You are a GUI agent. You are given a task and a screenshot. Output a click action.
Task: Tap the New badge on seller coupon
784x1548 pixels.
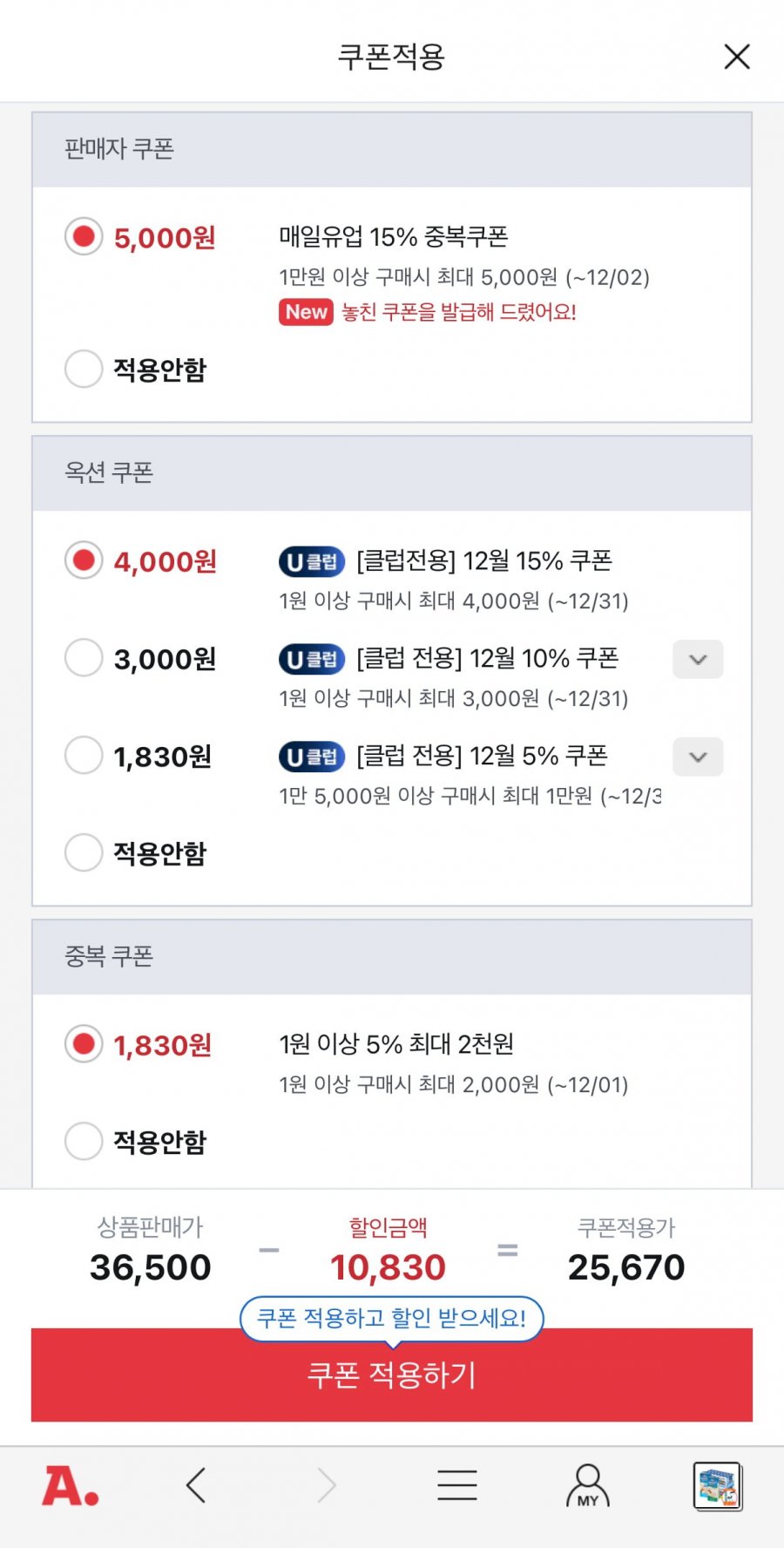pos(306,312)
